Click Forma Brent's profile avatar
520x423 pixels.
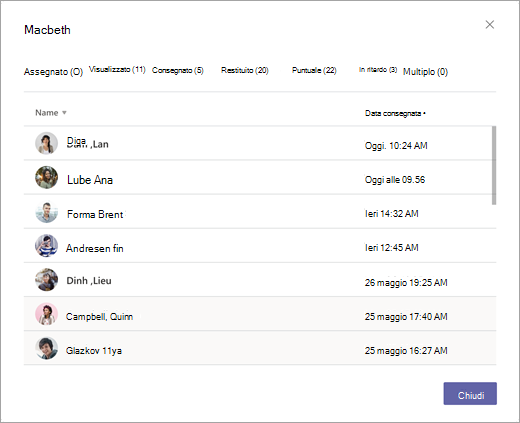(x=46, y=212)
